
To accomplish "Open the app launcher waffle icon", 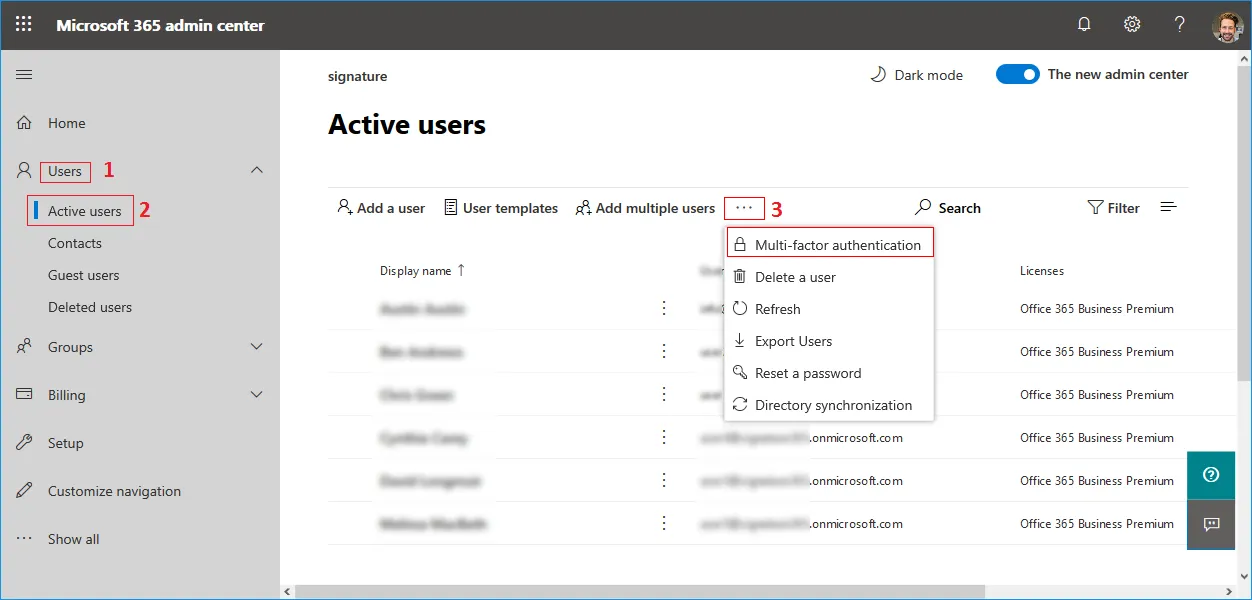I will coord(24,25).
